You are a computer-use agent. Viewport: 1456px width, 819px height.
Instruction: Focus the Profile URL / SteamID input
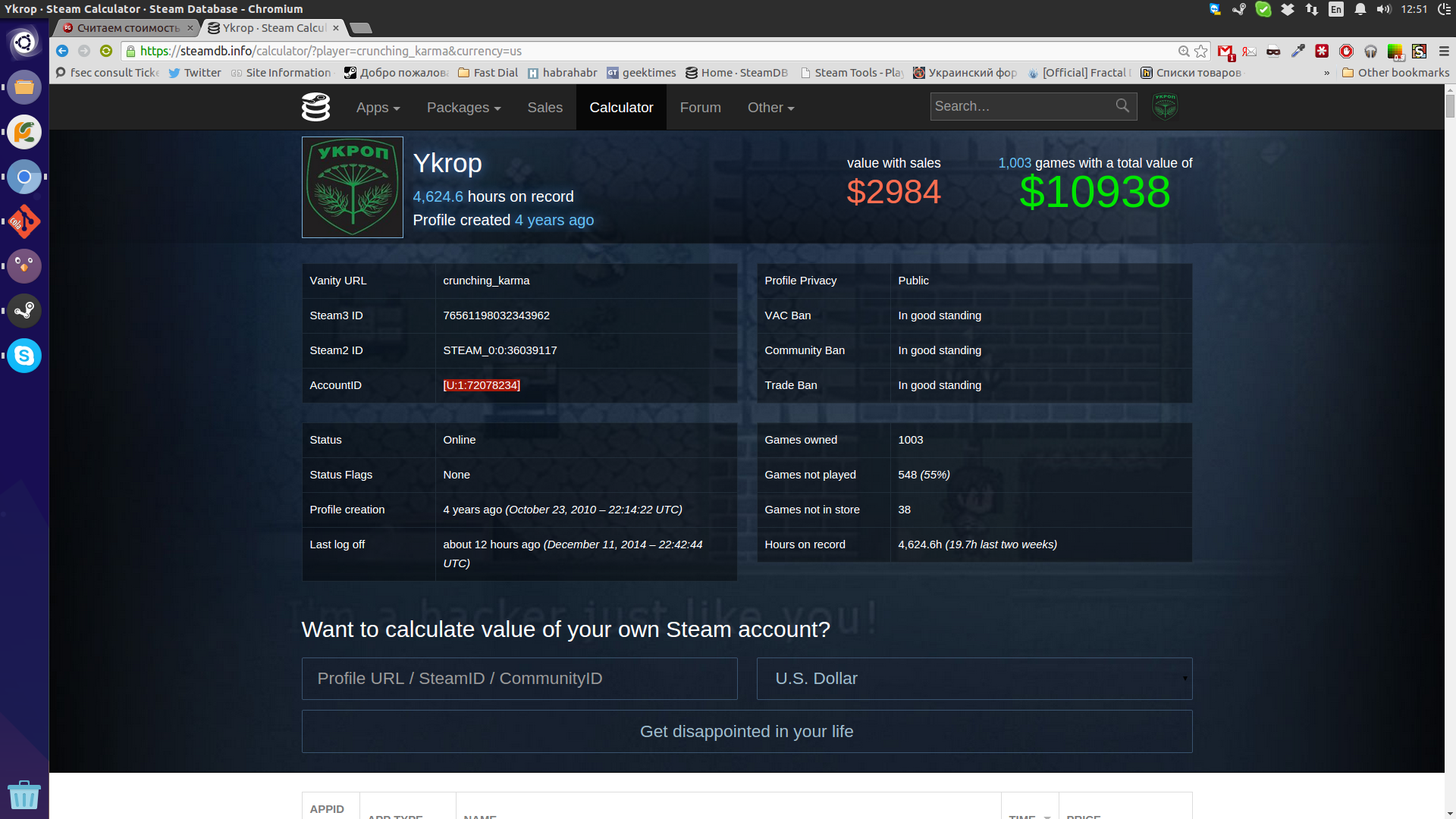[519, 679]
